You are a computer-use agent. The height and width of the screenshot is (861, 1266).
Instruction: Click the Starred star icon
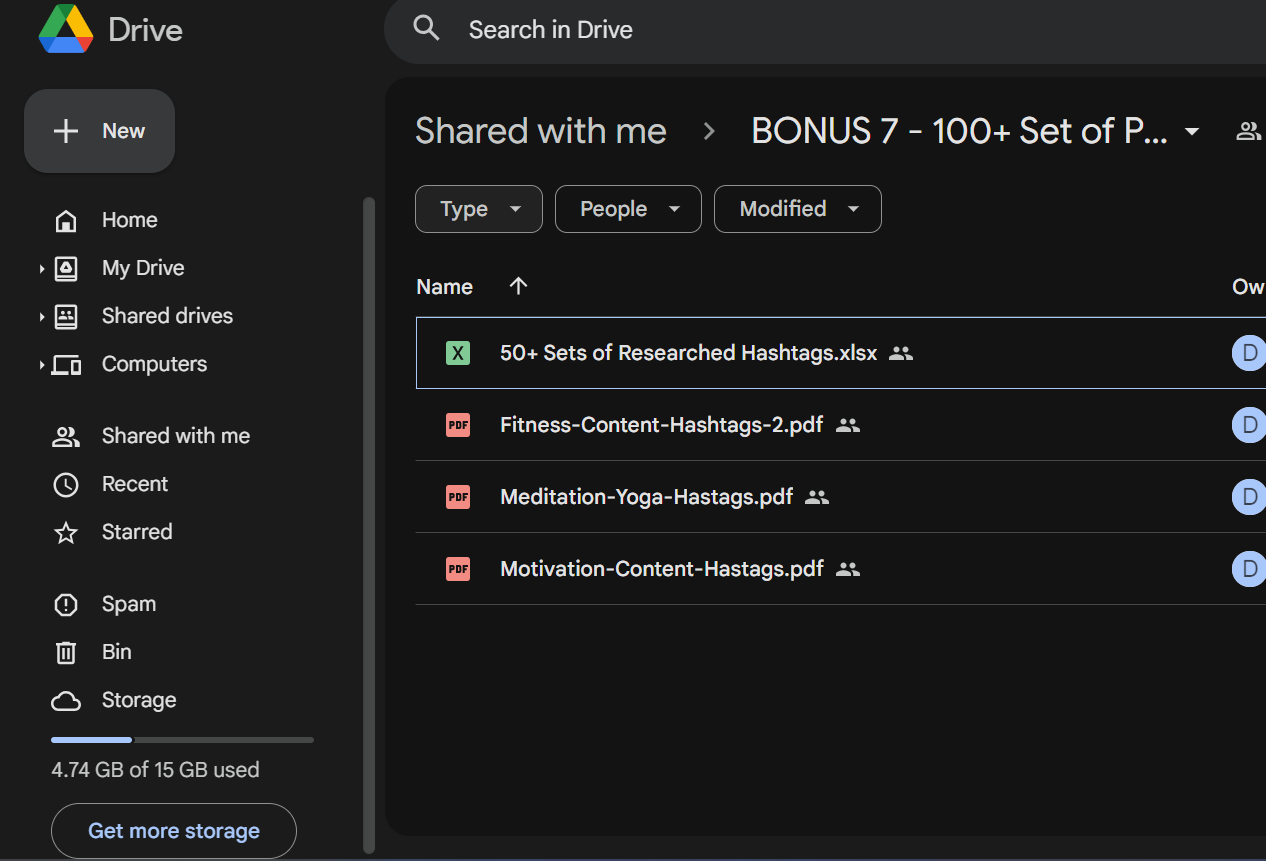pyautogui.click(x=66, y=532)
